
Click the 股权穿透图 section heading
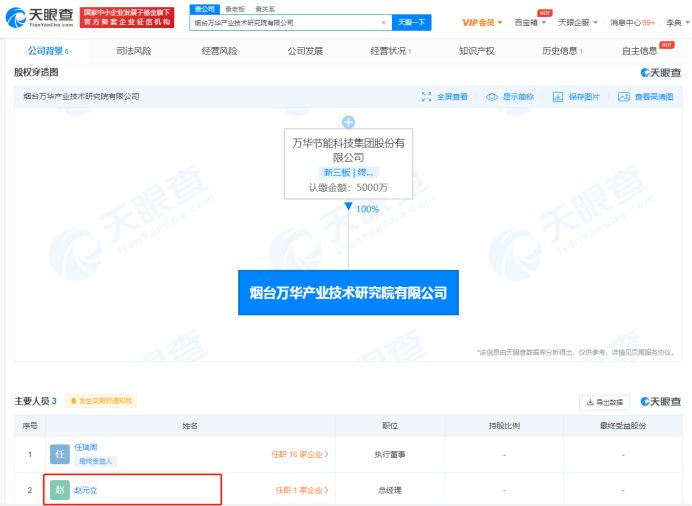click(x=36, y=72)
